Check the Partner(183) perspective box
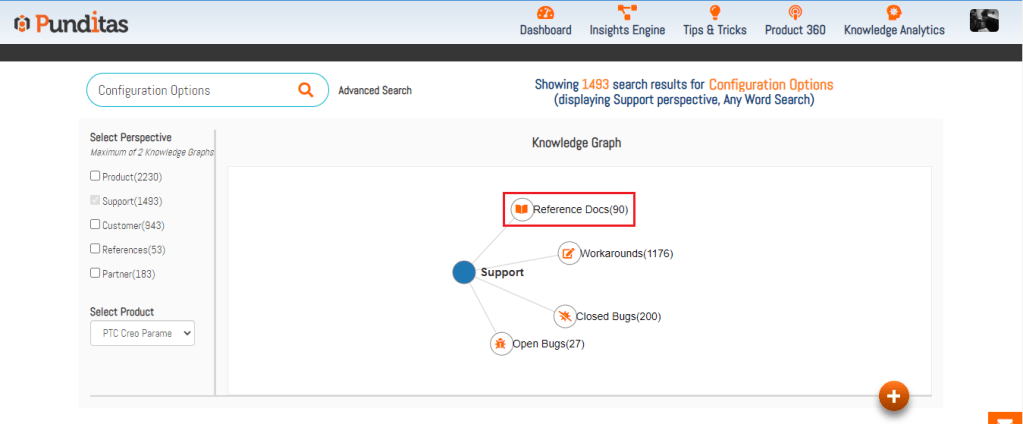This screenshot has width=1023, height=424. click(x=95, y=273)
